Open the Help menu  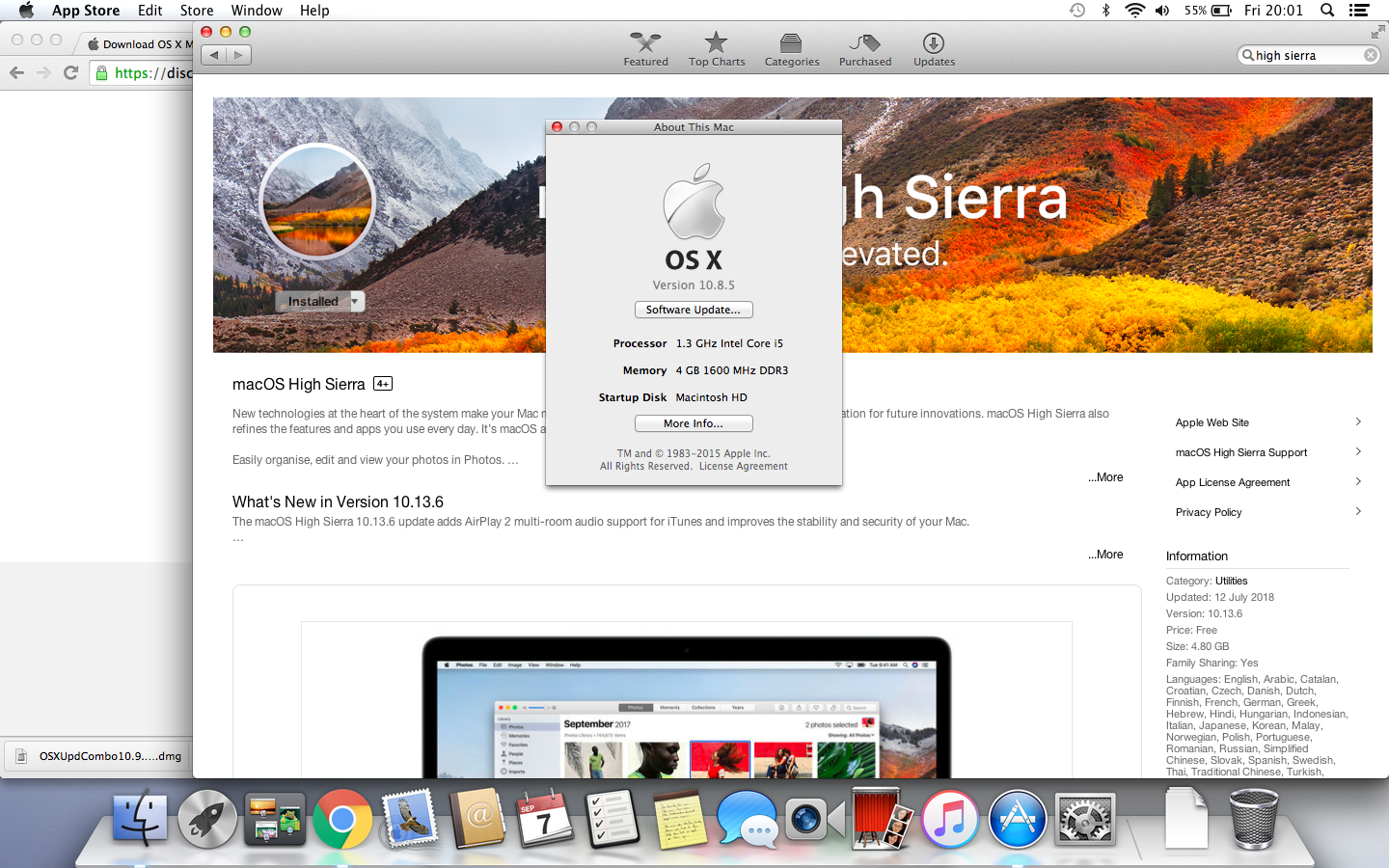click(314, 11)
